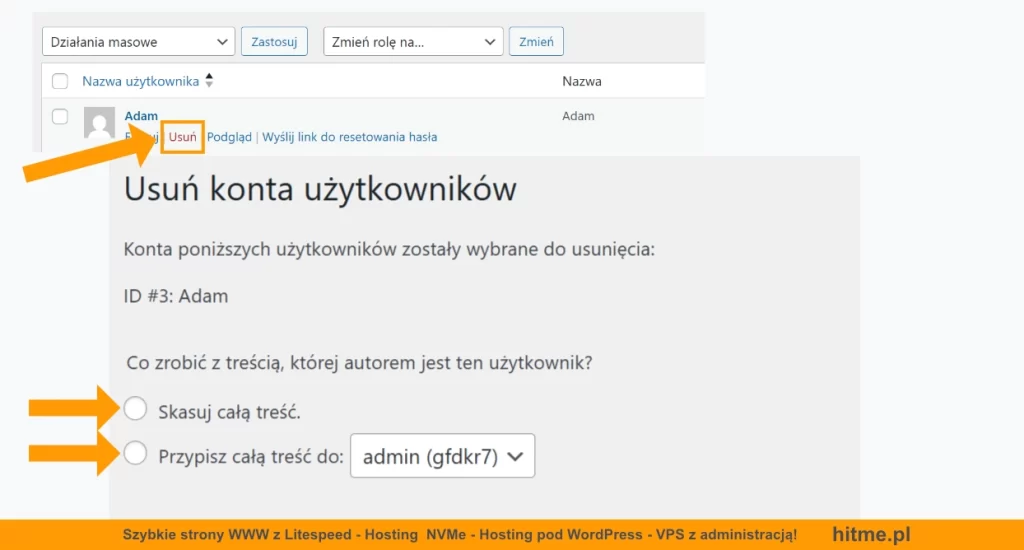
Task: Click the hitme.pl logo in the banner
Action: tap(871, 535)
